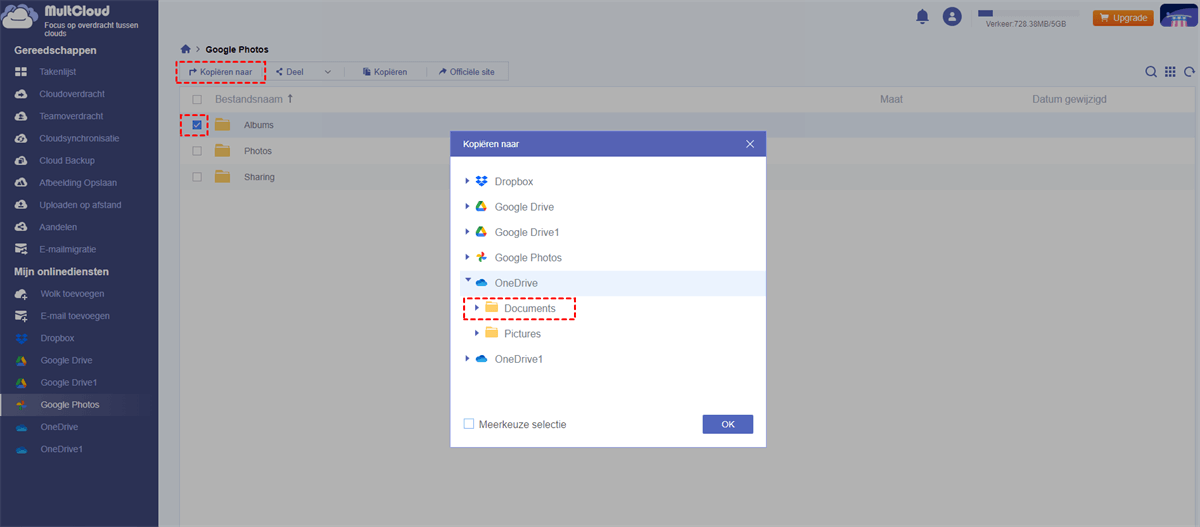Click the Deel toolbar button

(289, 72)
